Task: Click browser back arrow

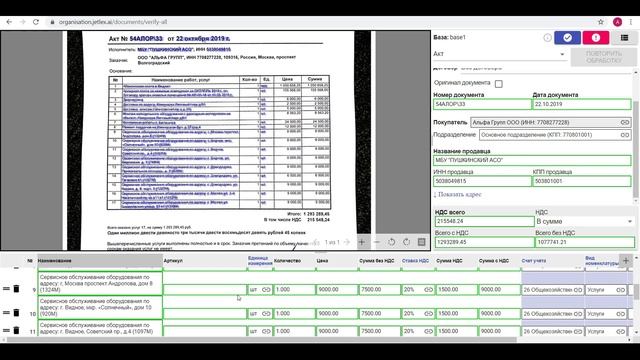Action: pos(9,22)
